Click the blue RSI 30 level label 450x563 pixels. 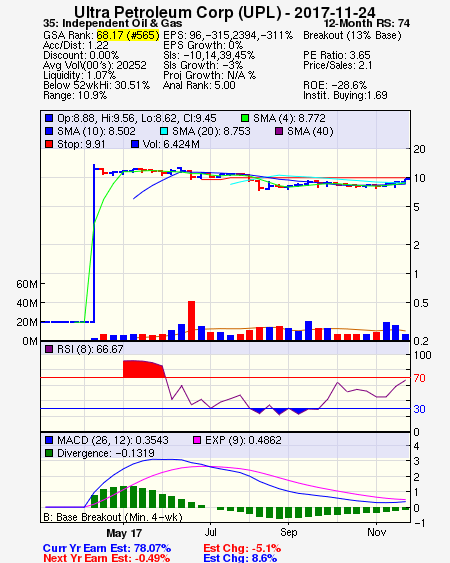pyautogui.click(x=419, y=409)
